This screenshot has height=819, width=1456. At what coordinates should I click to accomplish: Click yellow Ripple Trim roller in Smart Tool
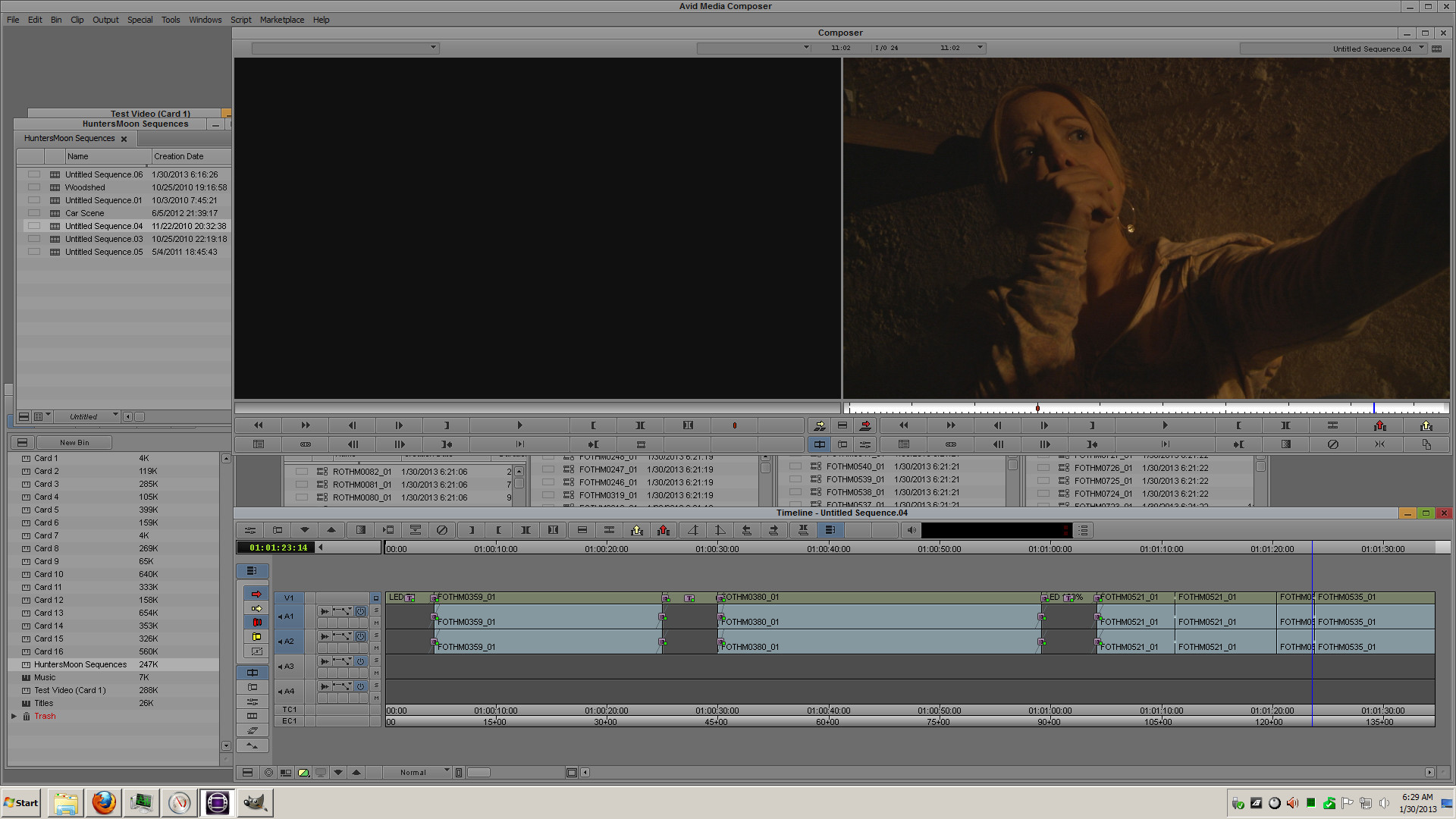click(256, 637)
